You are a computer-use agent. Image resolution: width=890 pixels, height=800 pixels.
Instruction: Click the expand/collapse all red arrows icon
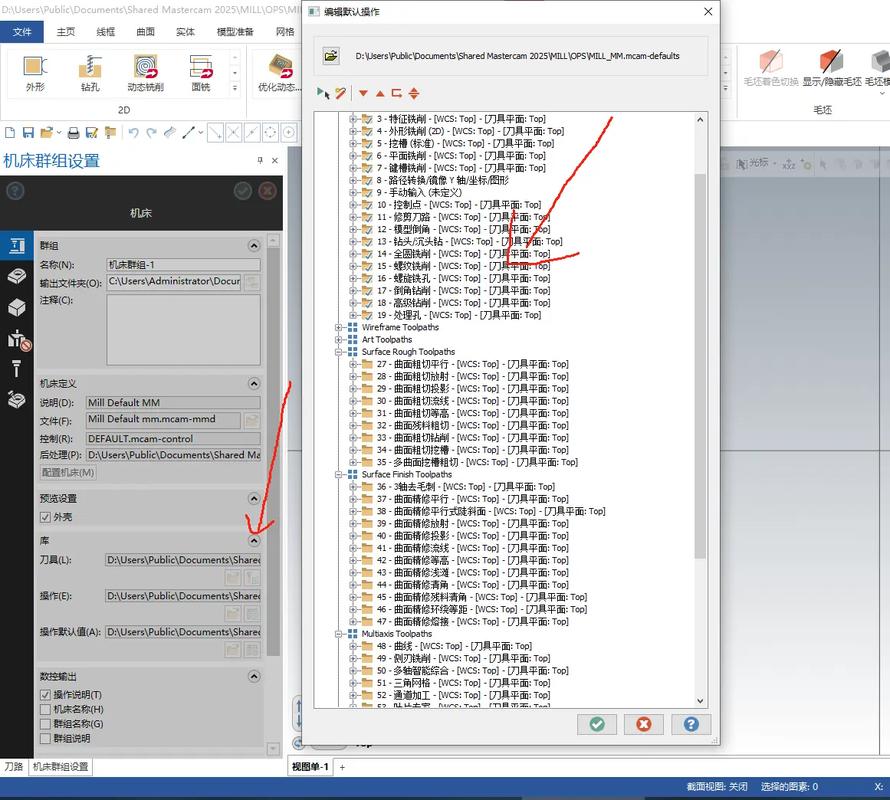coord(414,93)
